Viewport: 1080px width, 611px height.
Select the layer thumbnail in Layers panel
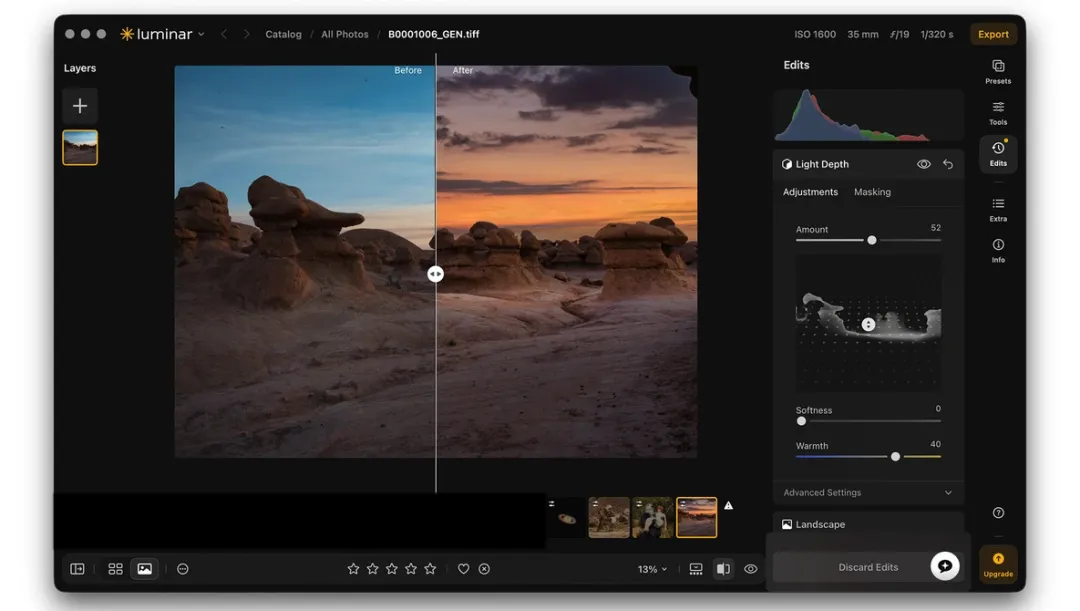(x=80, y=147)
